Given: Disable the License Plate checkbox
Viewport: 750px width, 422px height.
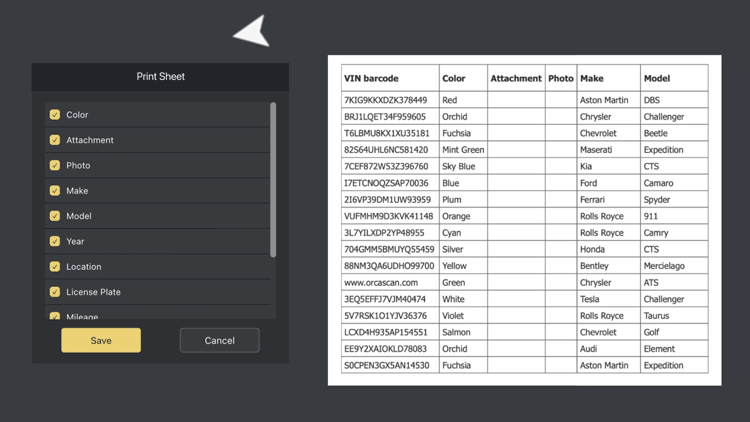Looking at the screenshot, I should [x=55, y=292].
